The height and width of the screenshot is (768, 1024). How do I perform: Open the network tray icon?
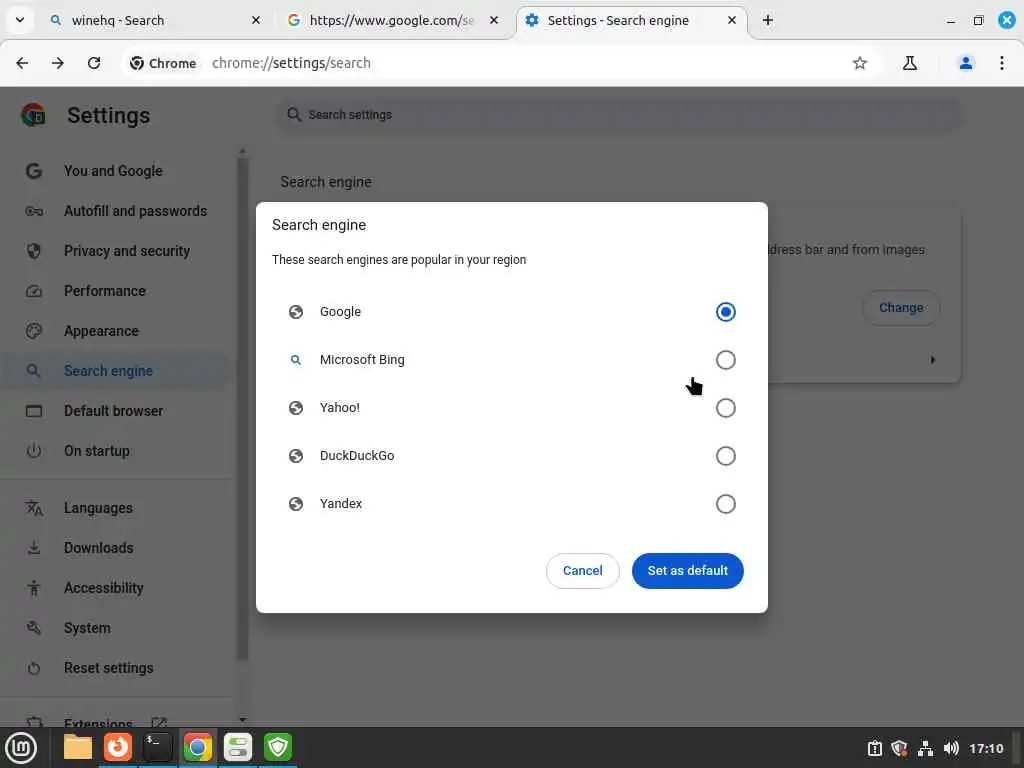pyautogui.click(x=925, y=748)
